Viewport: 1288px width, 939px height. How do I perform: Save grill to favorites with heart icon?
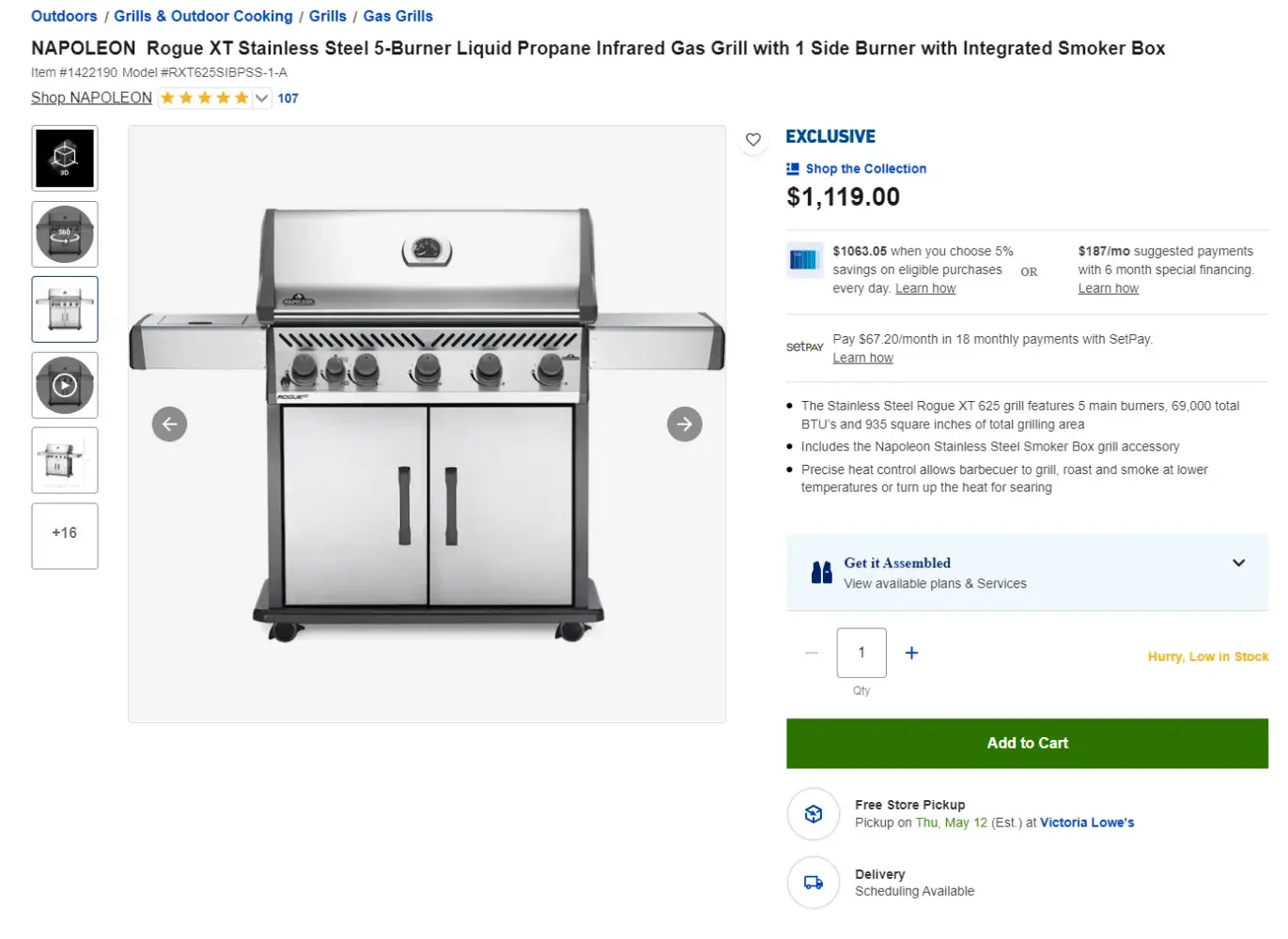click(x=753, y=140)
